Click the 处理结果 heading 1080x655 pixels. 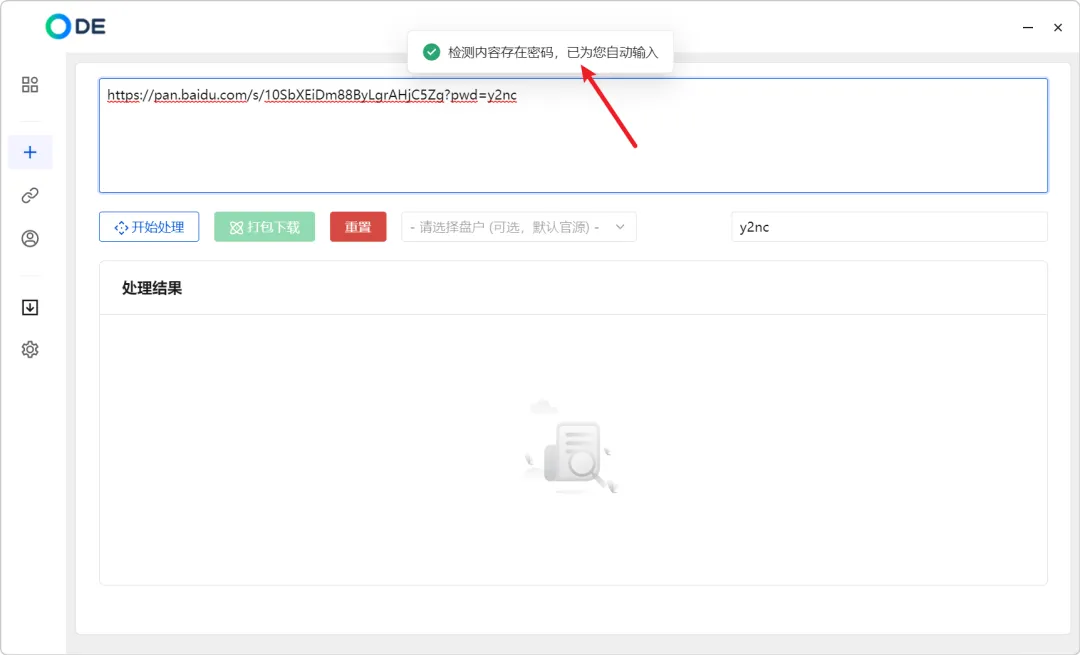[152, 288]
